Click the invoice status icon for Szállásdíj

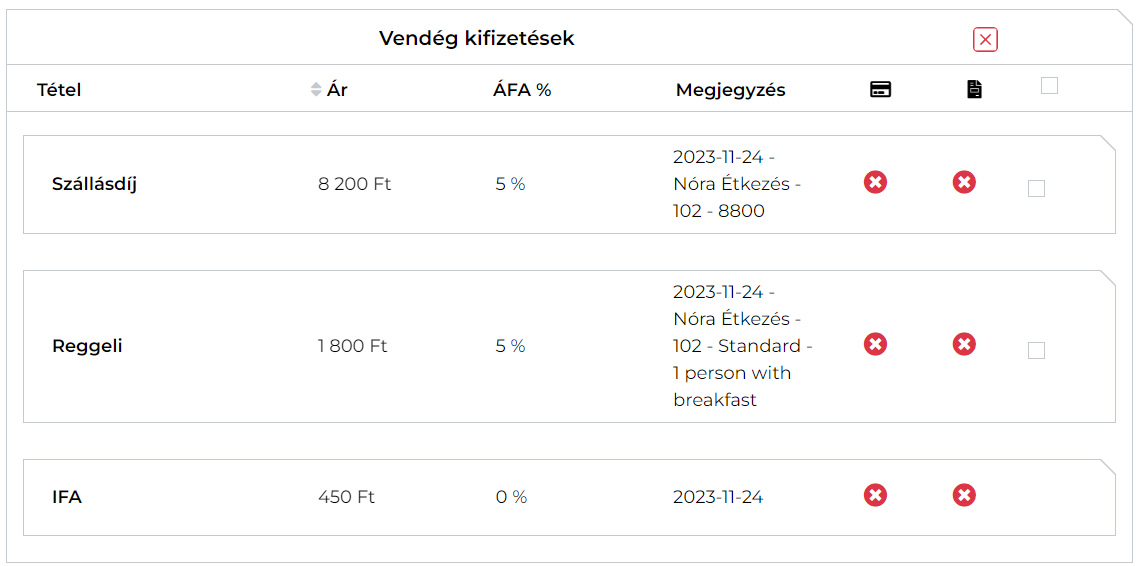[x=964, y=182]
